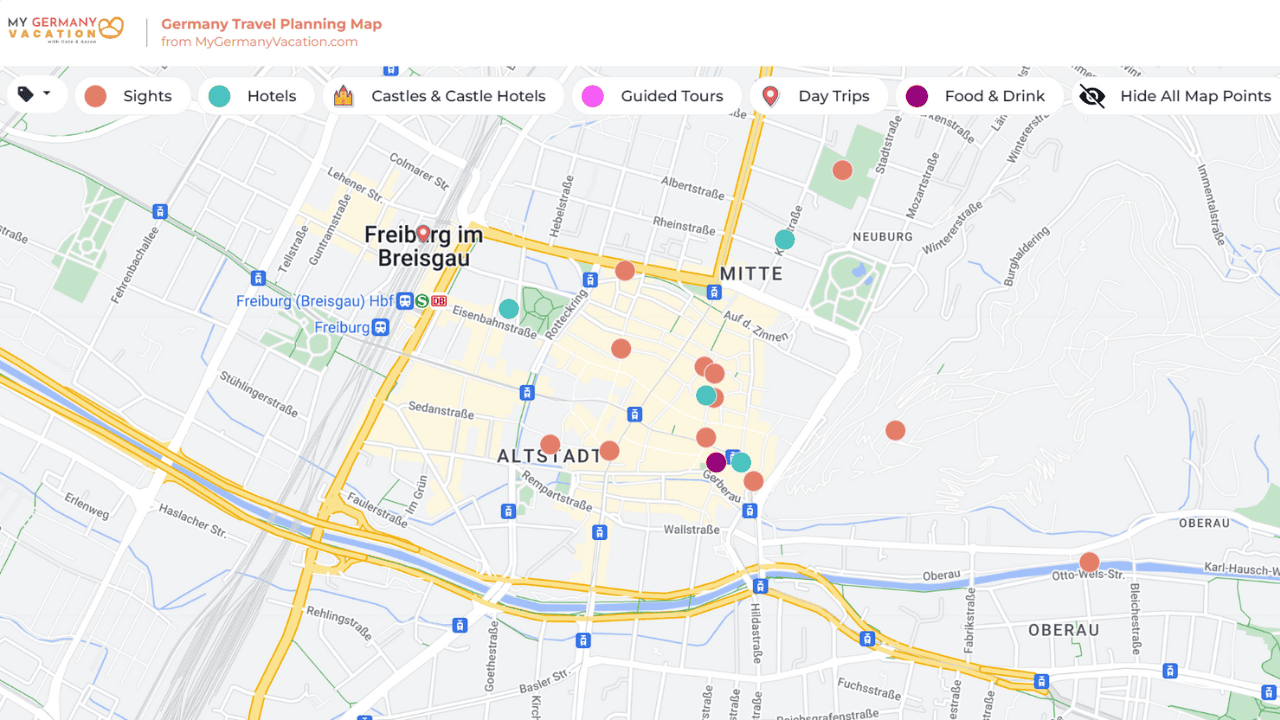Select Sights marker in park near Stadtstraße
Image resolution: width=1280 pixels, height=720 pixels.
click(x=843, y=170)
